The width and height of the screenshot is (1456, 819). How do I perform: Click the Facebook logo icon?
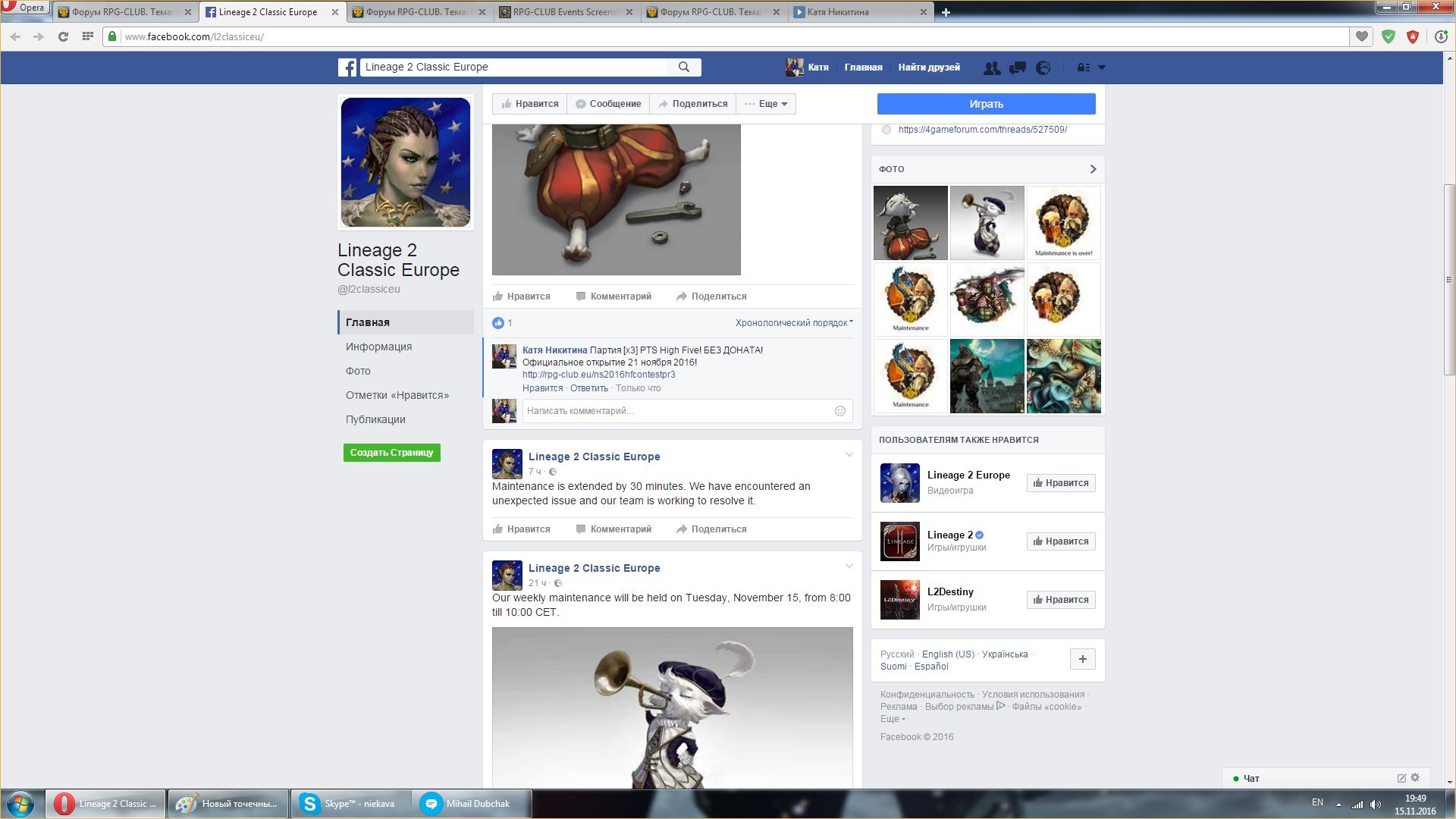point(347,67)
